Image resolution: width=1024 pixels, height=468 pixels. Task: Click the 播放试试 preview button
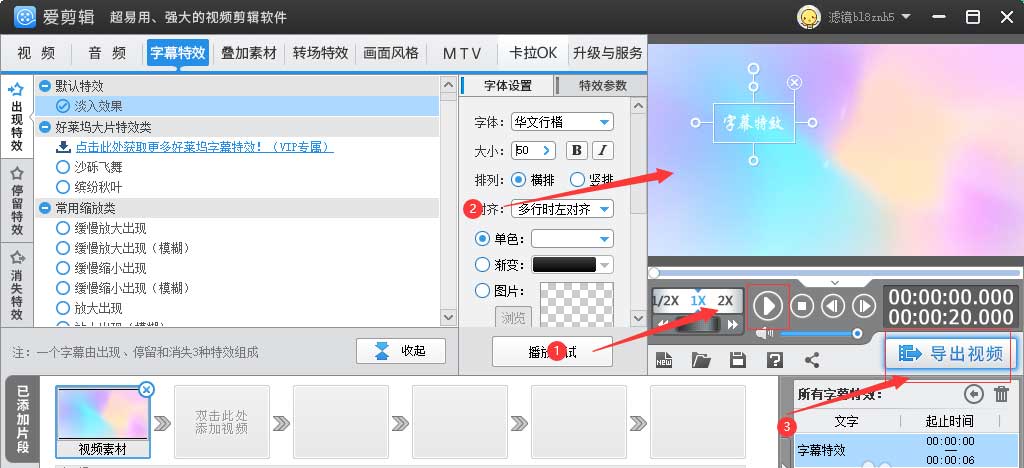pos(552,352)
